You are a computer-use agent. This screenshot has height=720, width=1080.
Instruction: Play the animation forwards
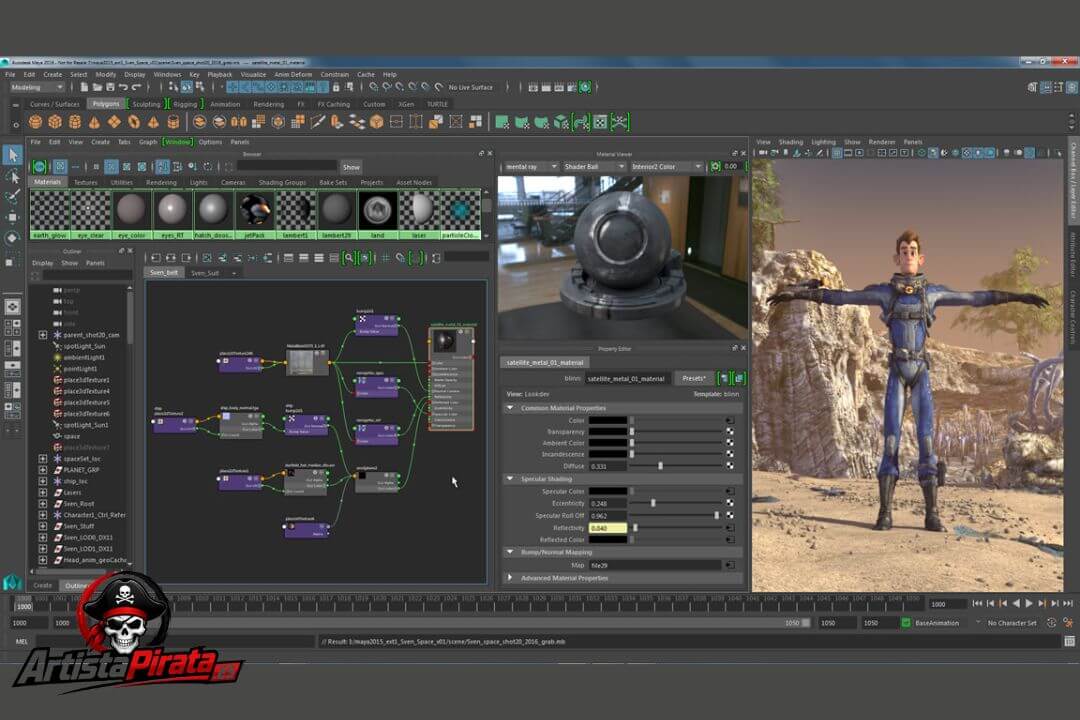click(1029, 604)
